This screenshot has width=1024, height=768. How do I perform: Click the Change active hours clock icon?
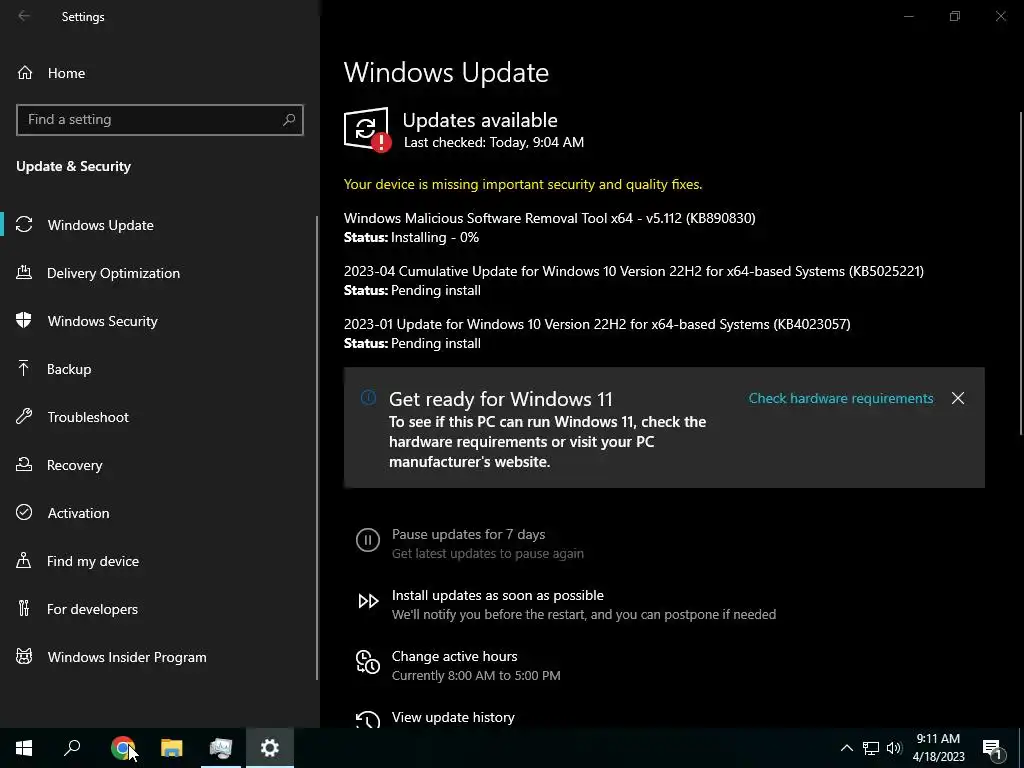point(368,662)
